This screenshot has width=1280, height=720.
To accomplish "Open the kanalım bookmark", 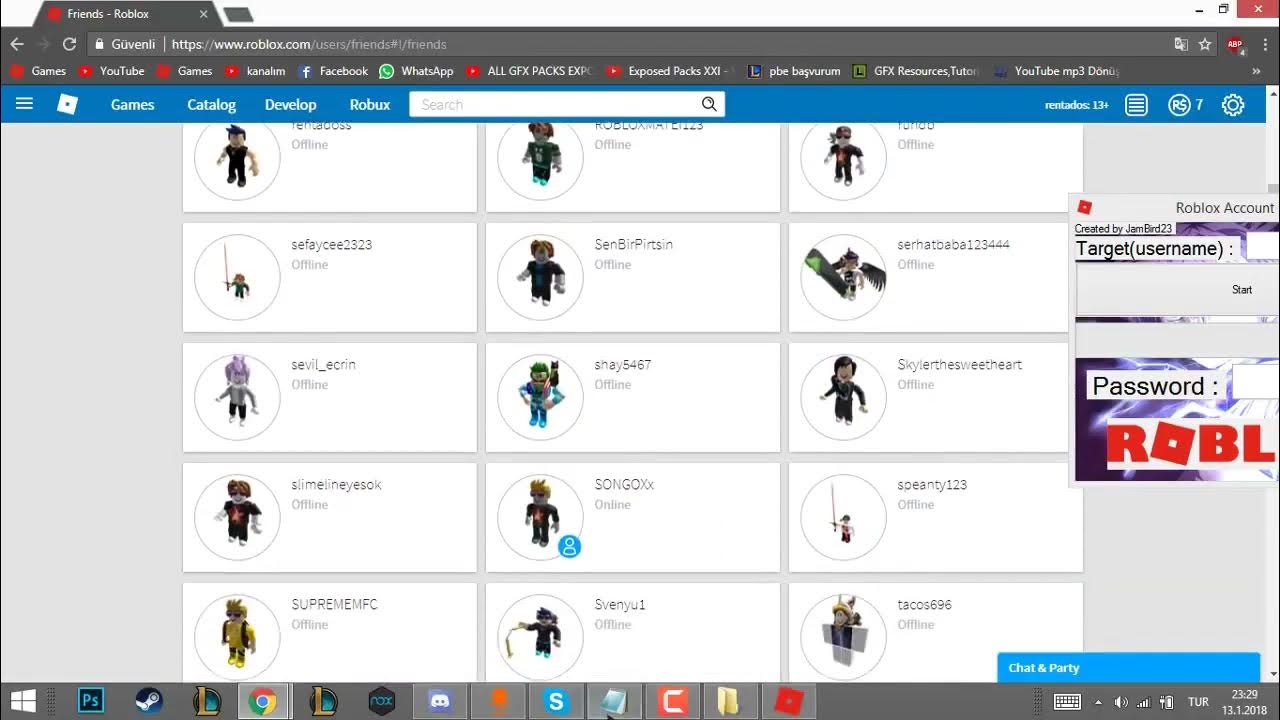I will click(x=255, y=71).
